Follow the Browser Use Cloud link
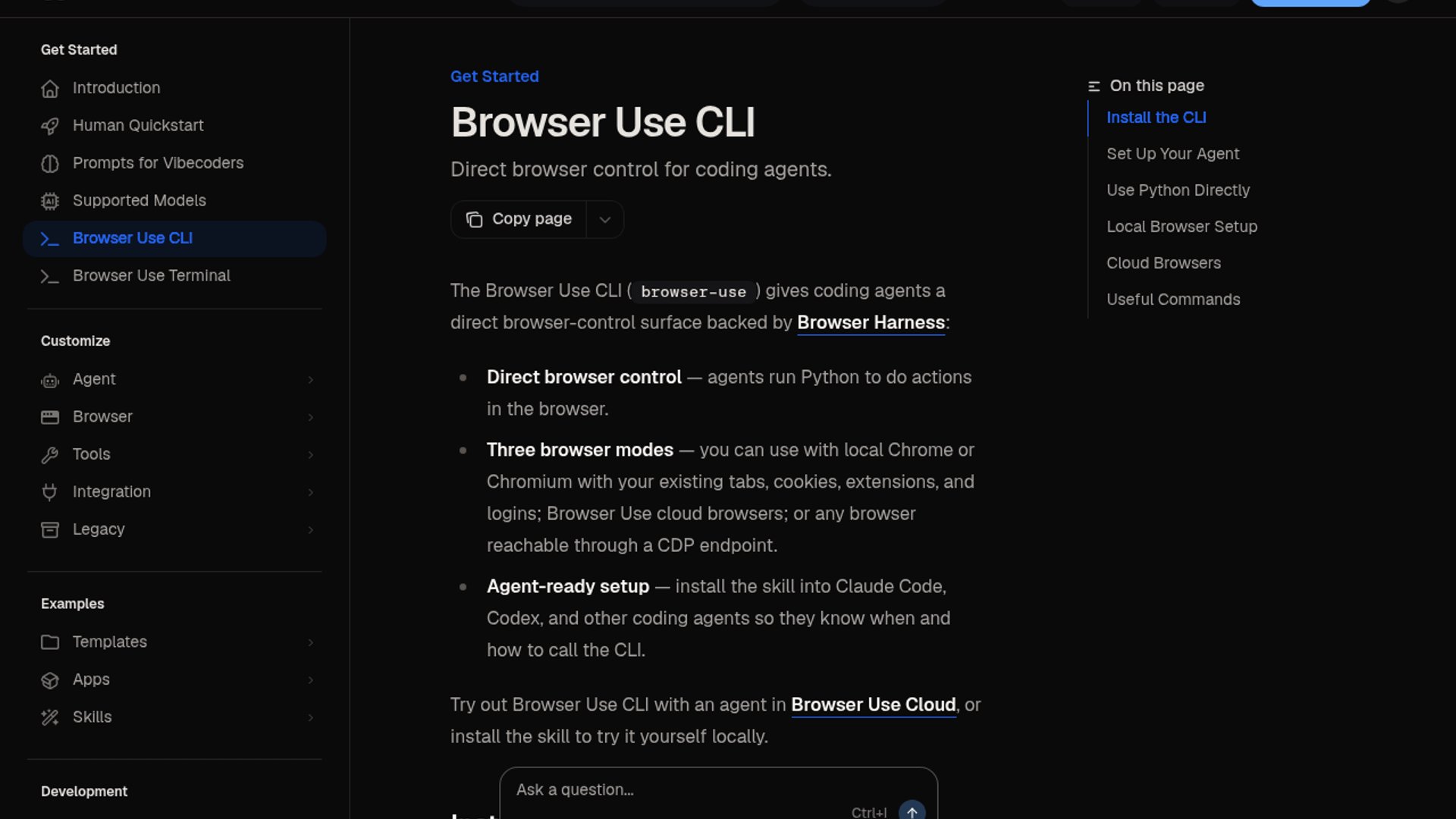Screen dimensions: 1456x819 click(x=873, y=704)
